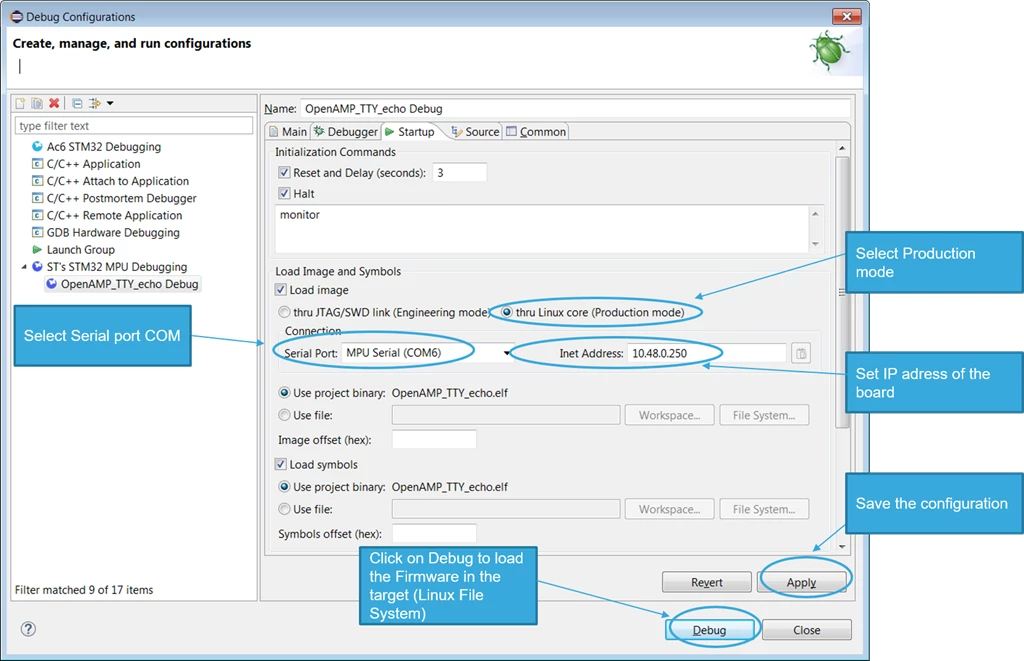
Task: Edit the configuration Name field
Action: pos(575,108)
